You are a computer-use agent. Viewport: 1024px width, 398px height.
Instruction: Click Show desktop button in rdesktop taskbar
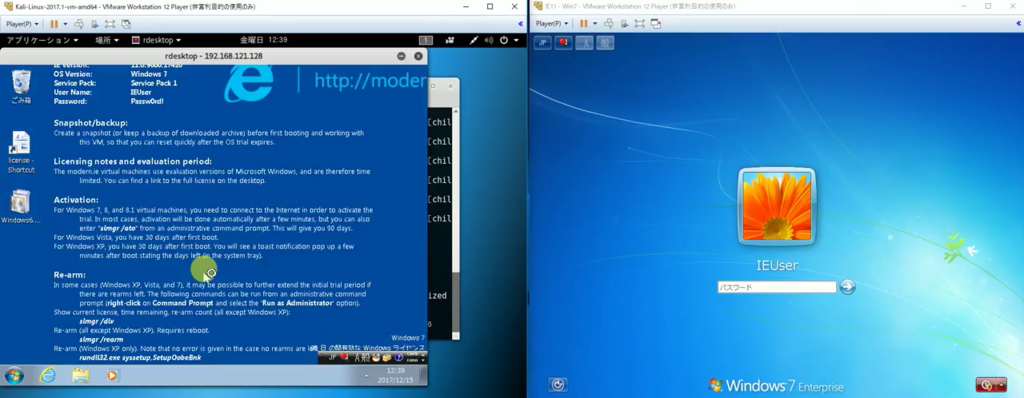coord(424,375)
